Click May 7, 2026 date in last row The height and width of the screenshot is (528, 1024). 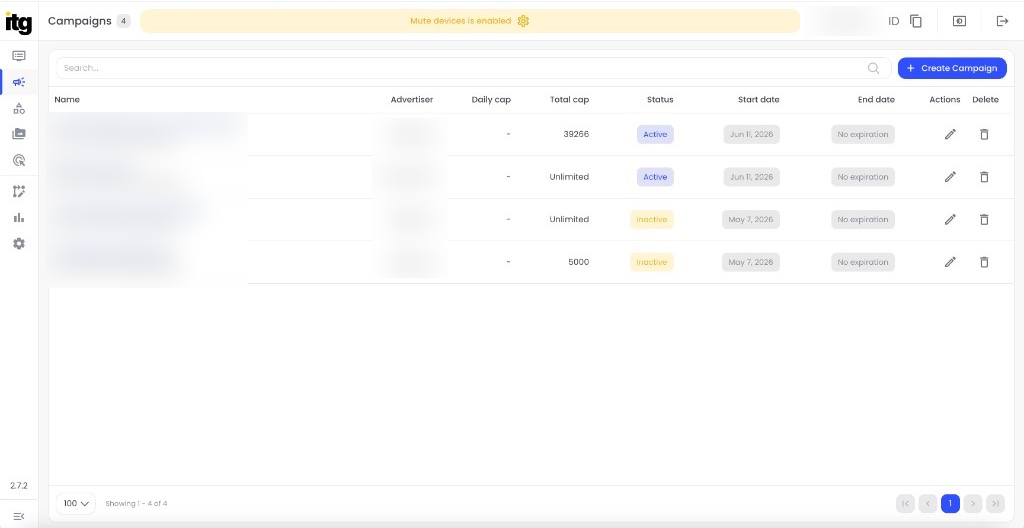click(750, 262)
